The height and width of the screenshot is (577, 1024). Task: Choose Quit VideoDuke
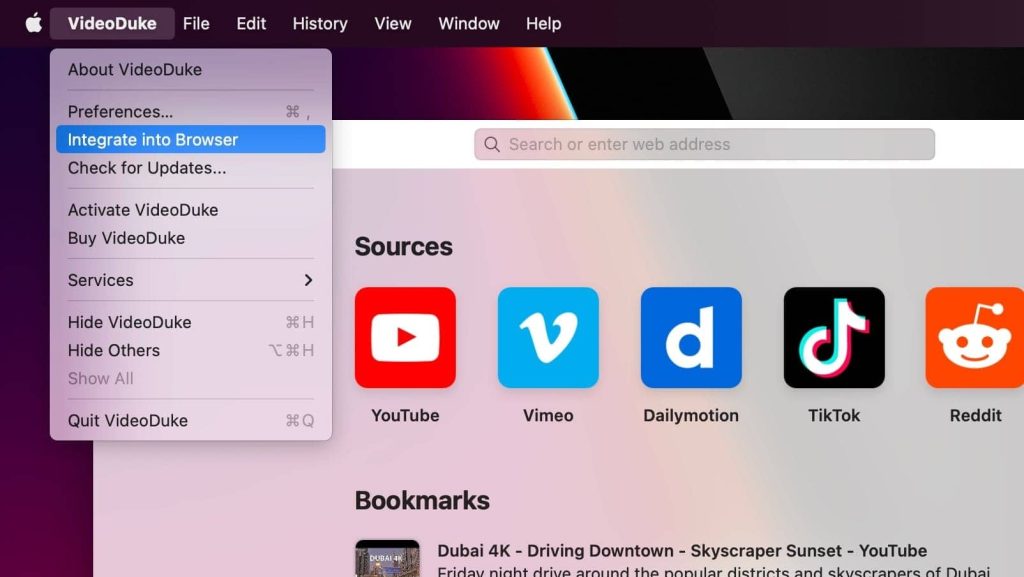(191, 420)
